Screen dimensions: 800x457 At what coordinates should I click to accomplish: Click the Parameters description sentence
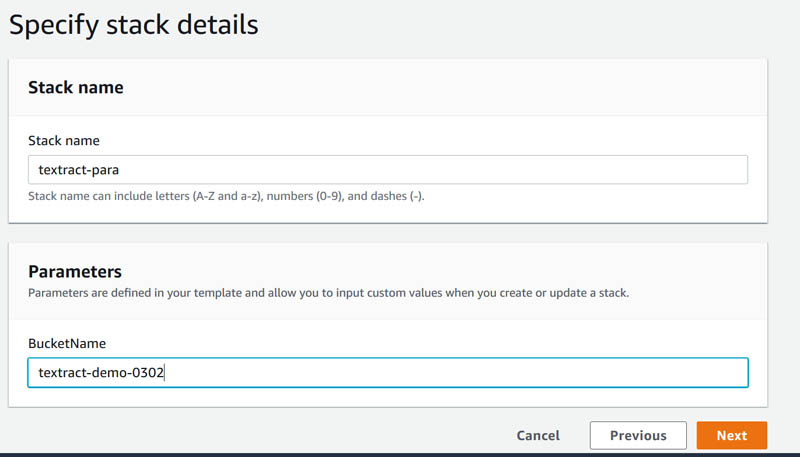pyautogui.click(x=329, y=293)
